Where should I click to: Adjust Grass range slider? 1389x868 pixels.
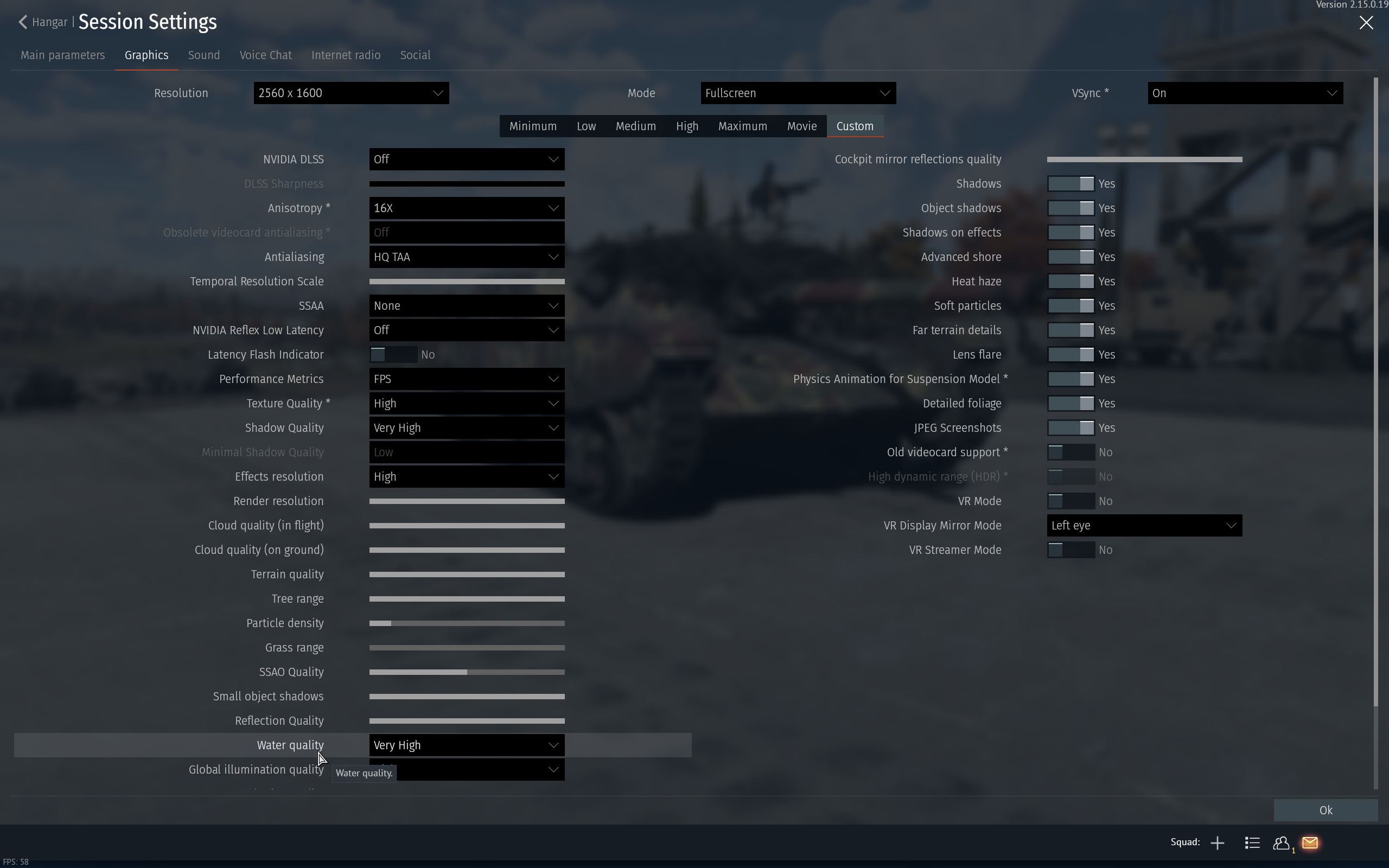tap(467, 648)
